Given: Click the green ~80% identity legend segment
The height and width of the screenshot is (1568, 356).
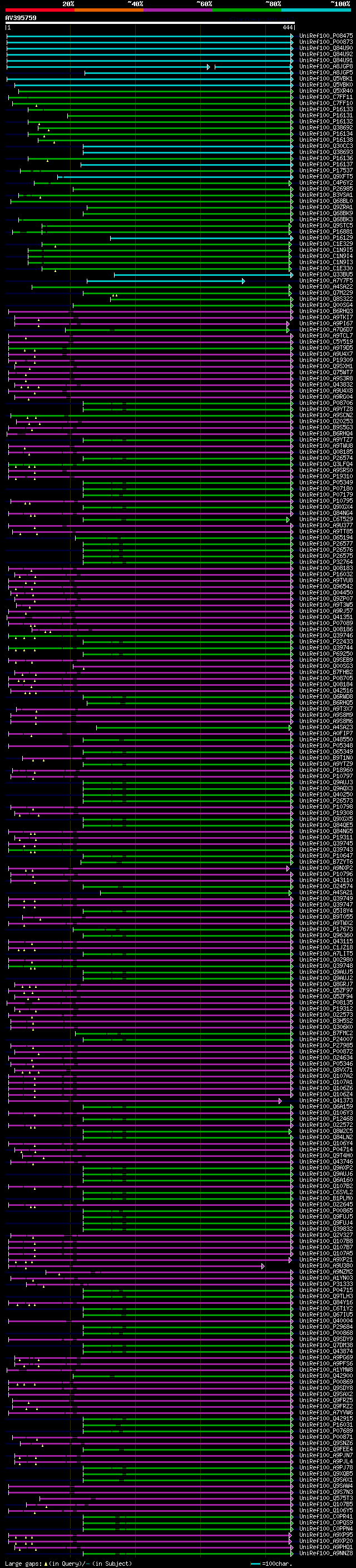Looking at the screenshot, I should point(247,10).
